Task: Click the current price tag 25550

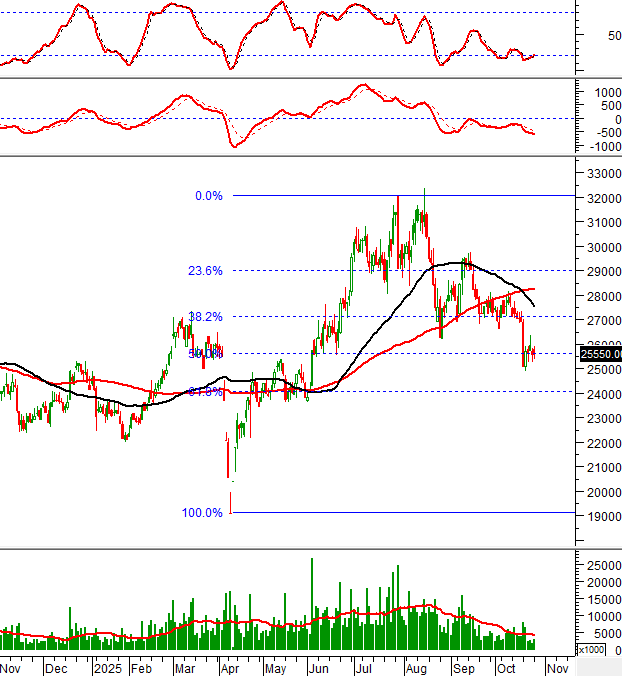Action: [600, 354]
